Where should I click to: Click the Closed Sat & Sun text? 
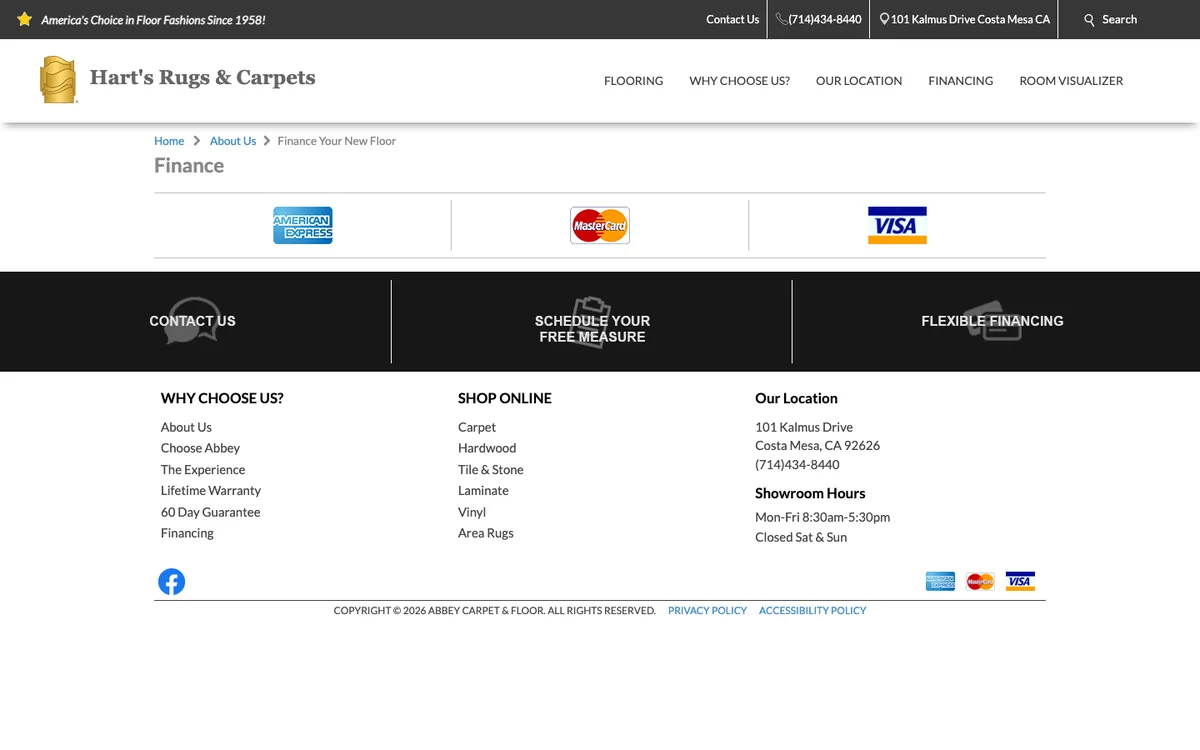click(801, 537)
